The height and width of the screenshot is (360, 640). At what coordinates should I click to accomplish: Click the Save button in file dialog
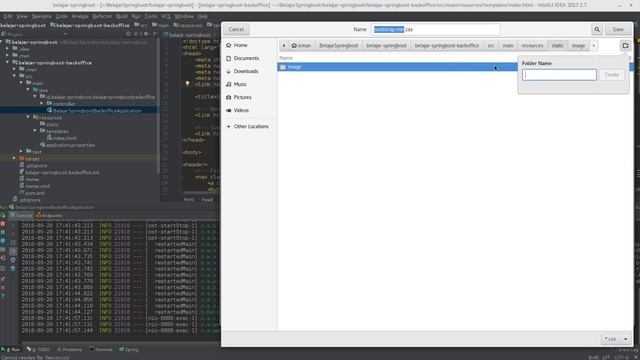[x=618, y=29]
